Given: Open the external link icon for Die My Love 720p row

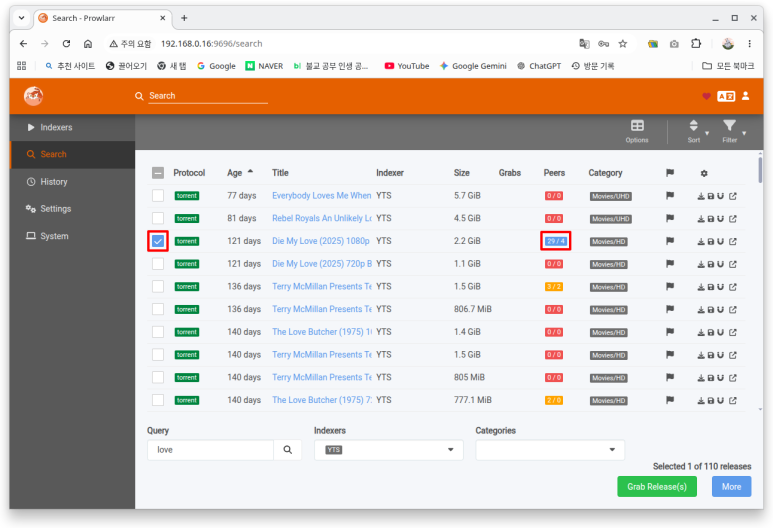Looking at the screenshot, I should tap(733, 264).
